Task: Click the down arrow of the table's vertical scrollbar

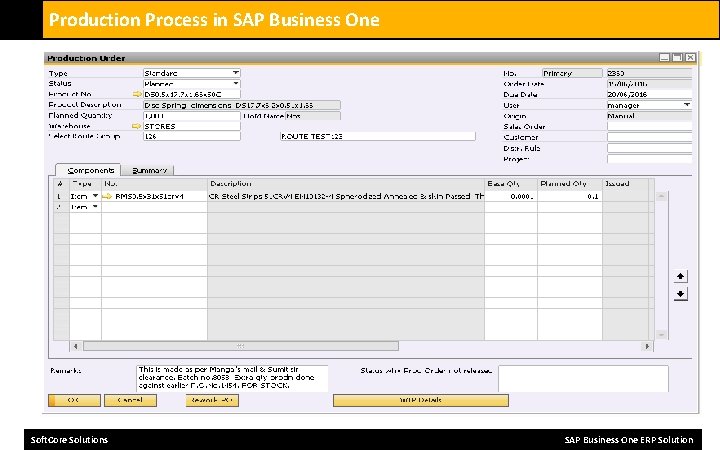Action: point(661,335)
